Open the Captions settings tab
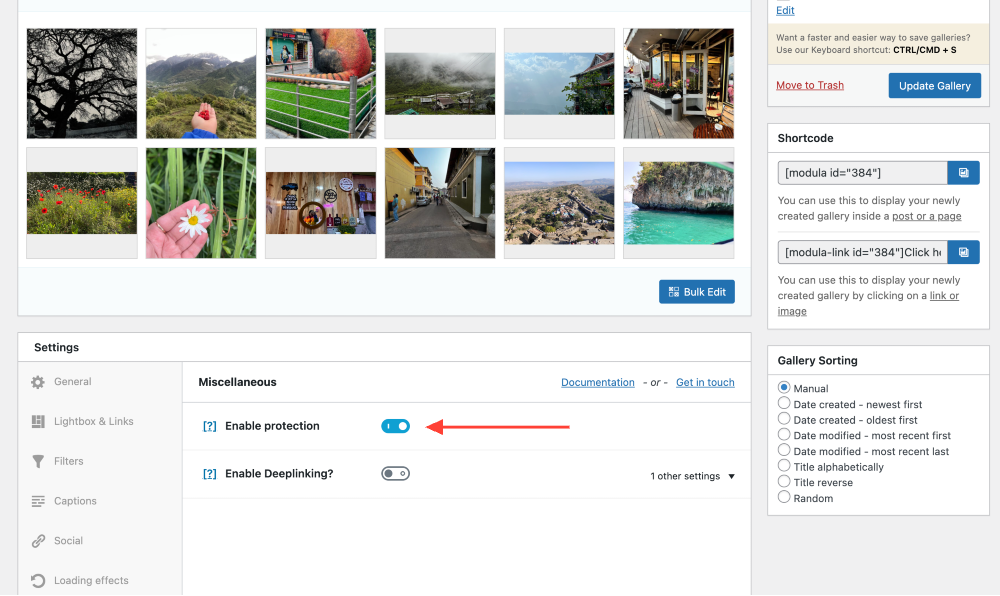 pos(75,501)
